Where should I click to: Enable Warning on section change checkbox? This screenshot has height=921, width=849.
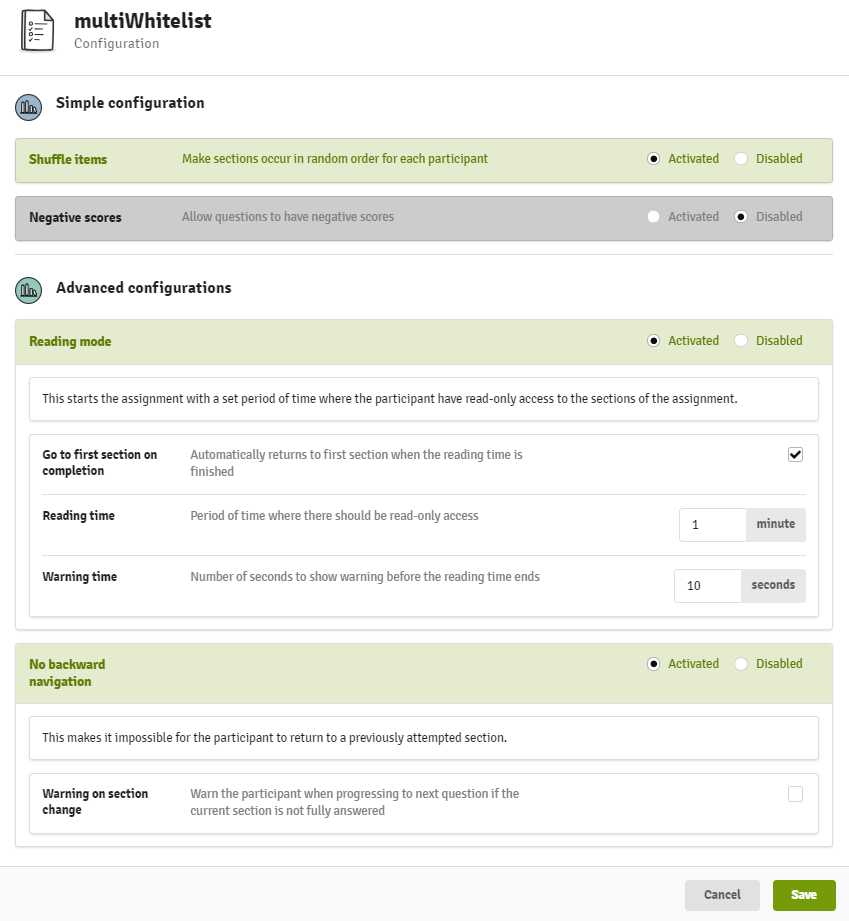tap(796, 794)
